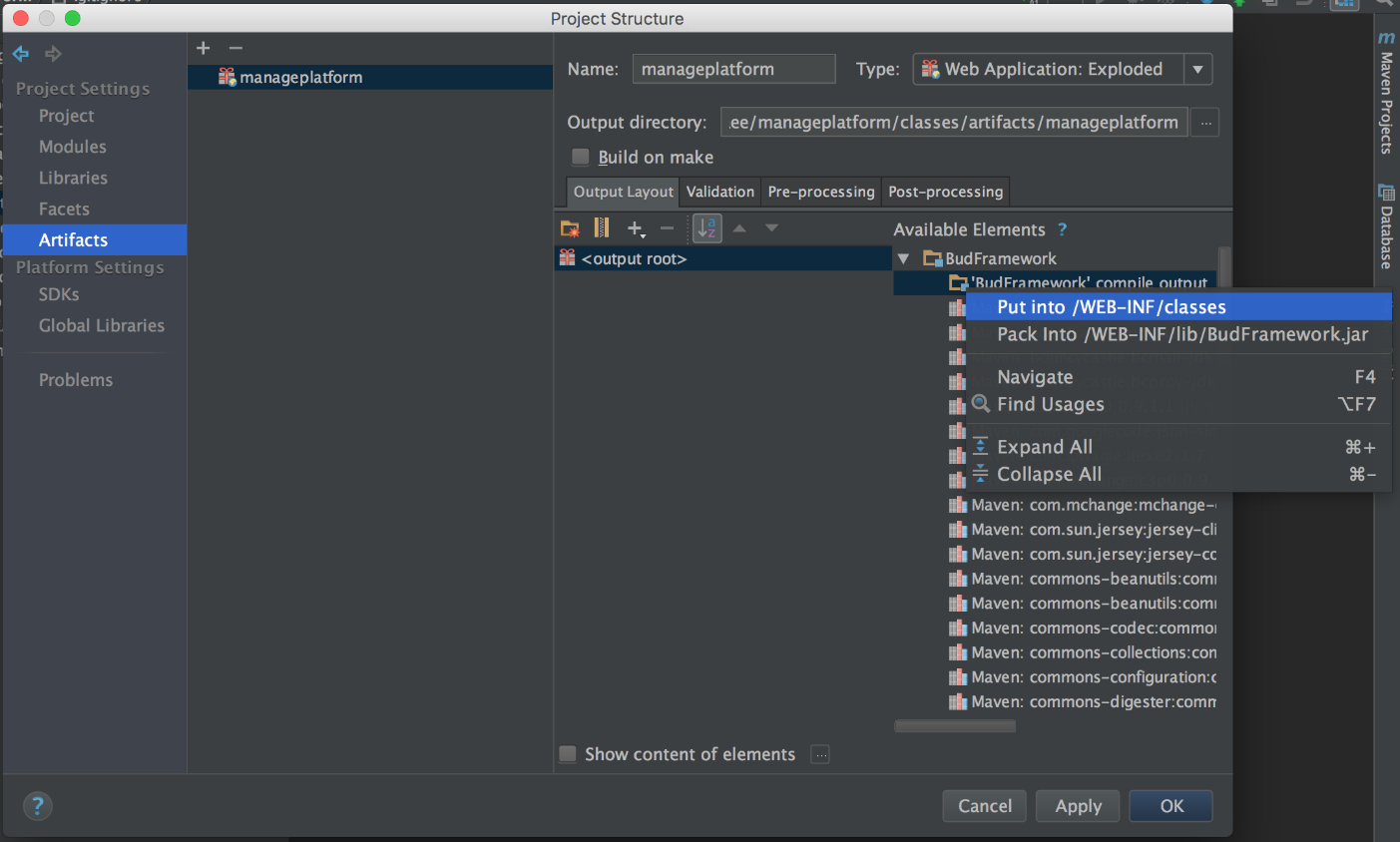This screenshot has width=1400, height=842.
Task: Click manageplatform artifact icon in list
Action: pos(227,77)
